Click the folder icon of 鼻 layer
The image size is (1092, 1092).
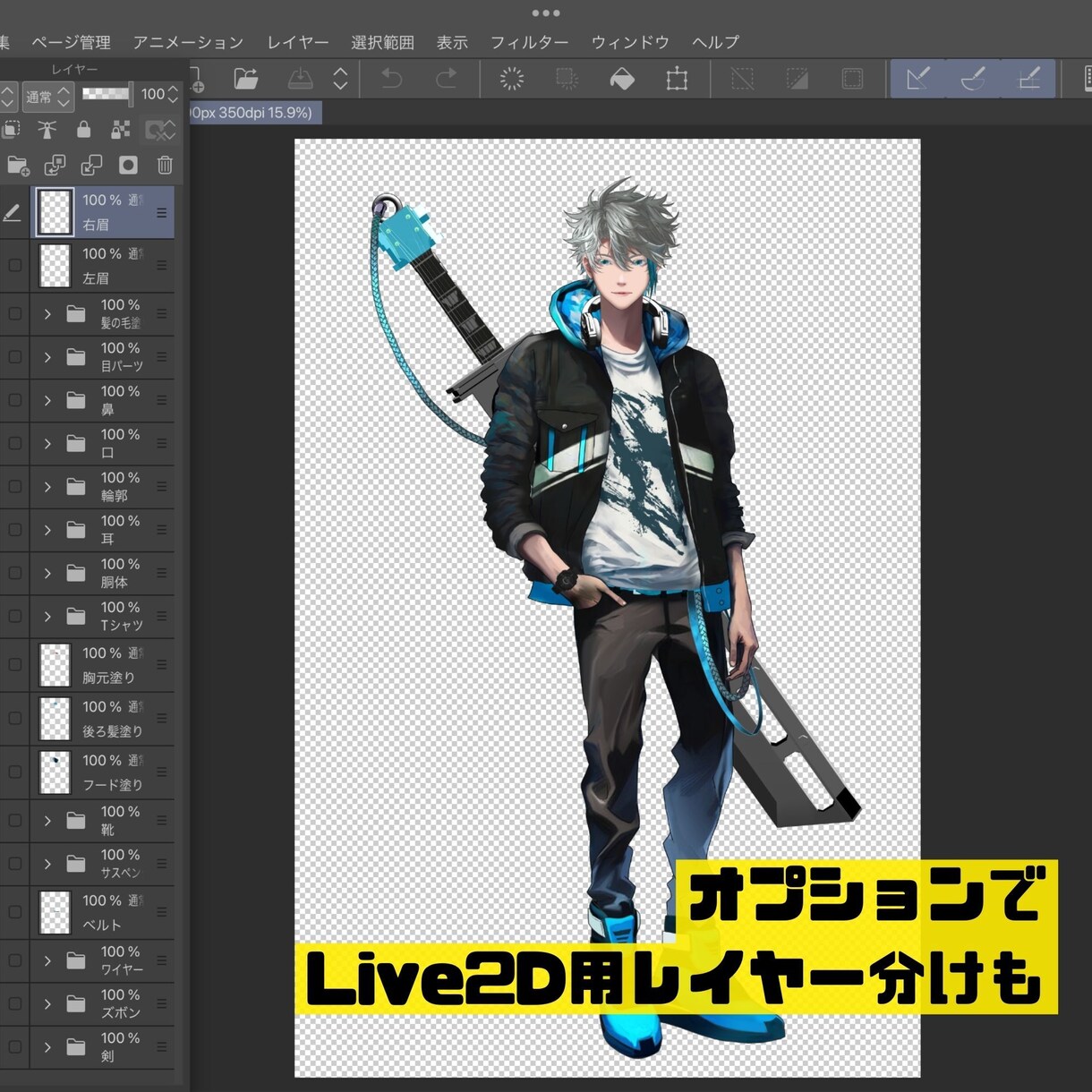76,400
